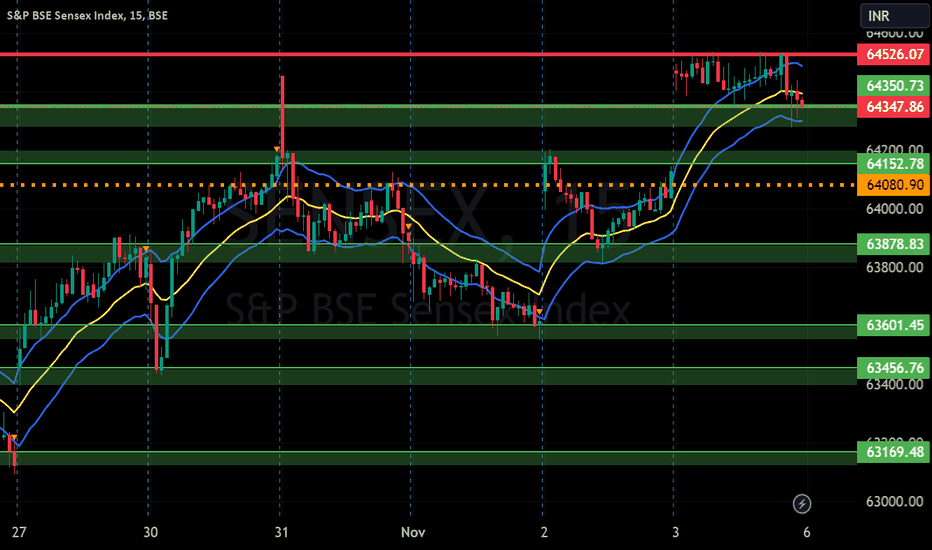932x550 pixels.
Task: Select the red 64347.86 current price label
Action: tap(894, 107)
